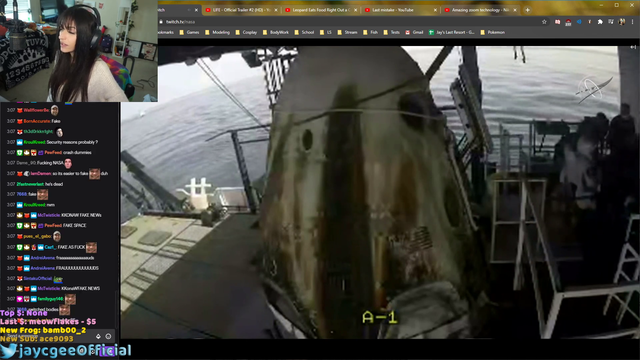640x360 pixels.
Task: Open the media control queue icon
Action: tap(611, 22)
